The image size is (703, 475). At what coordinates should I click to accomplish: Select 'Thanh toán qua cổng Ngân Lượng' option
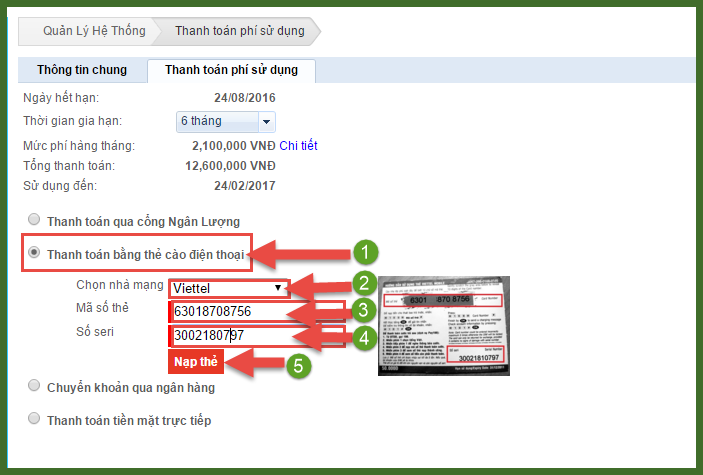pyautogui.click(x=35, y=220)
